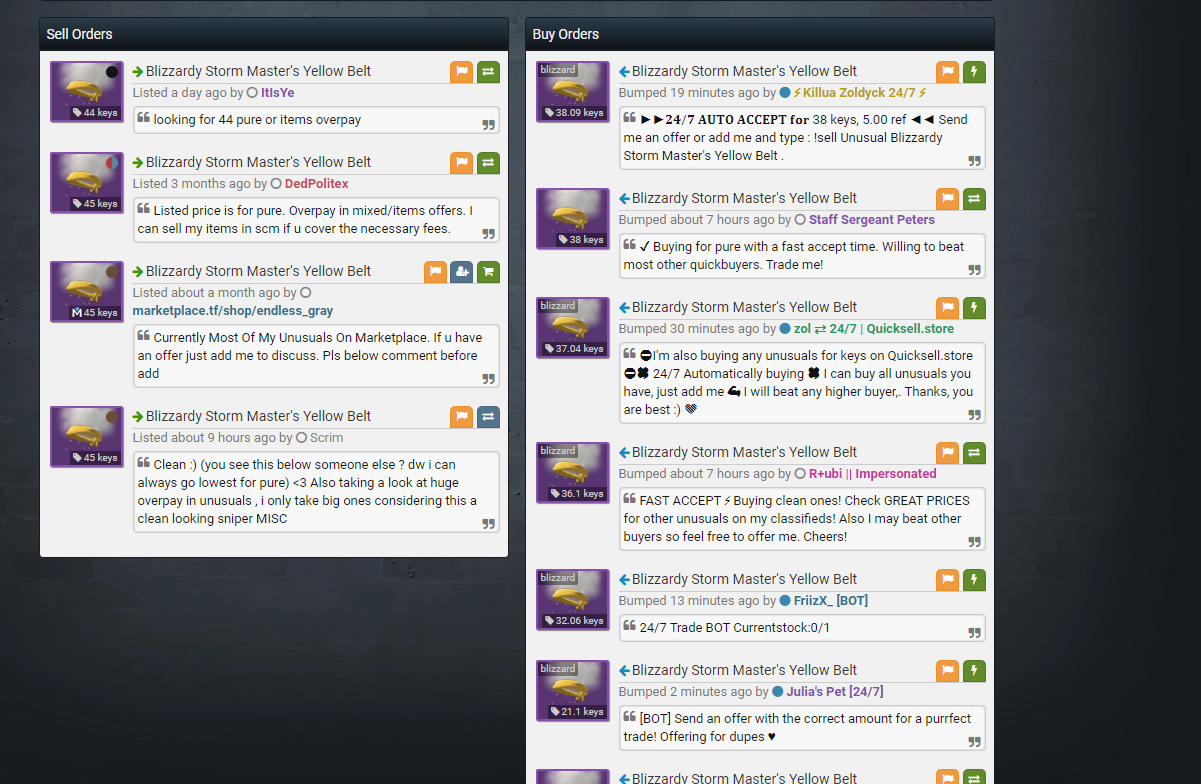Select marketplace 45 keys item thumbnail
1201x784 pixels.
pyautogui.click(x=87, y=292)
